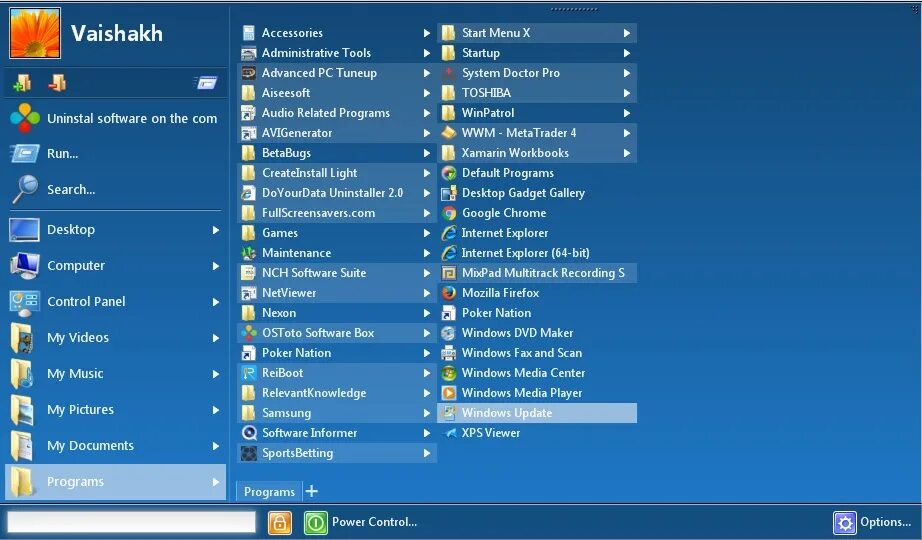Viewport: 922px width, 540px height.
Task: Click the remove folder icon with red minus
Action: (57, 83)
